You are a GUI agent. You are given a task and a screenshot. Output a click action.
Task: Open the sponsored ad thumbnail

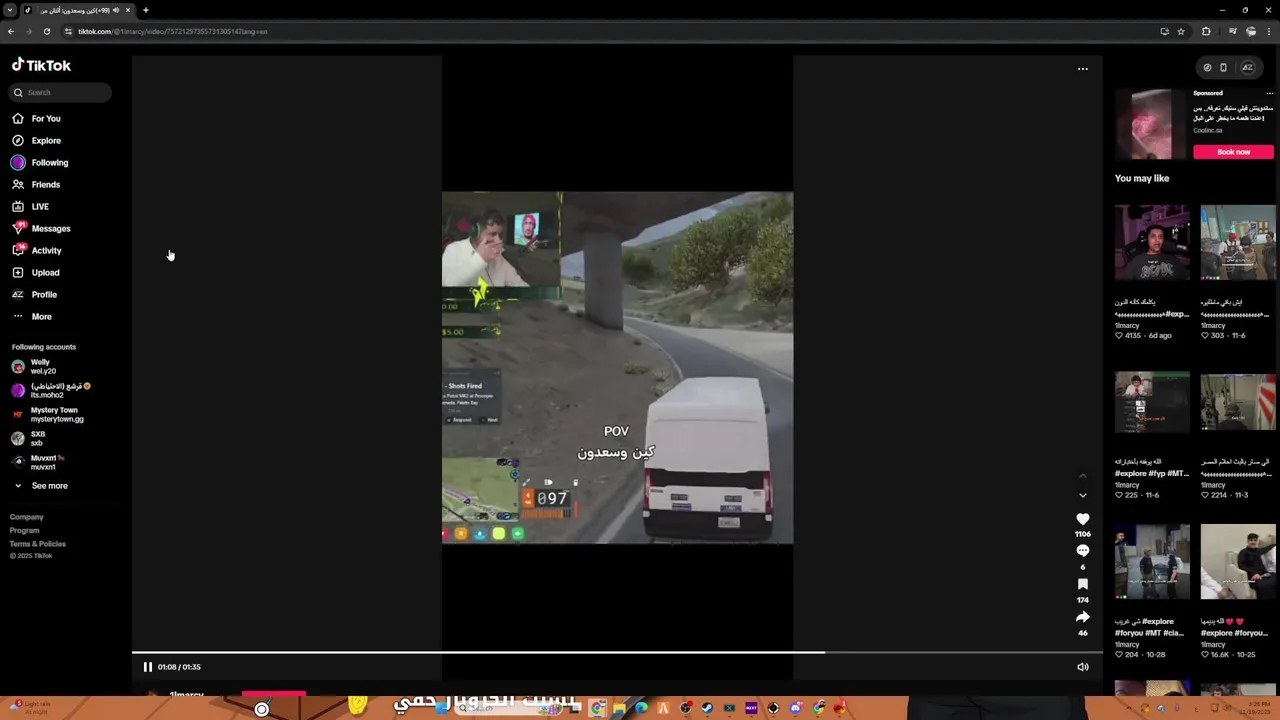tap(1152, 124)
